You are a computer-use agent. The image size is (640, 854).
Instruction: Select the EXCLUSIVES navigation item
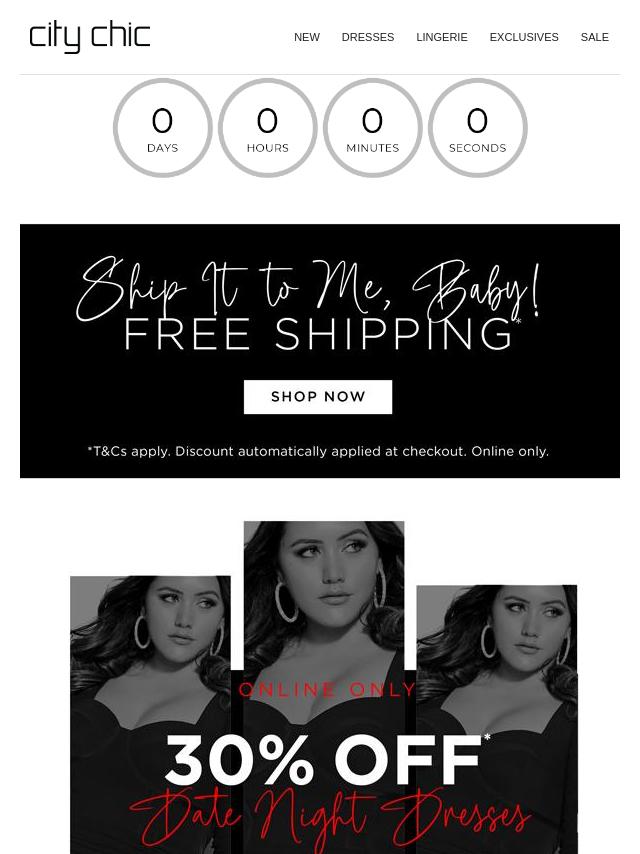point(524,37)
